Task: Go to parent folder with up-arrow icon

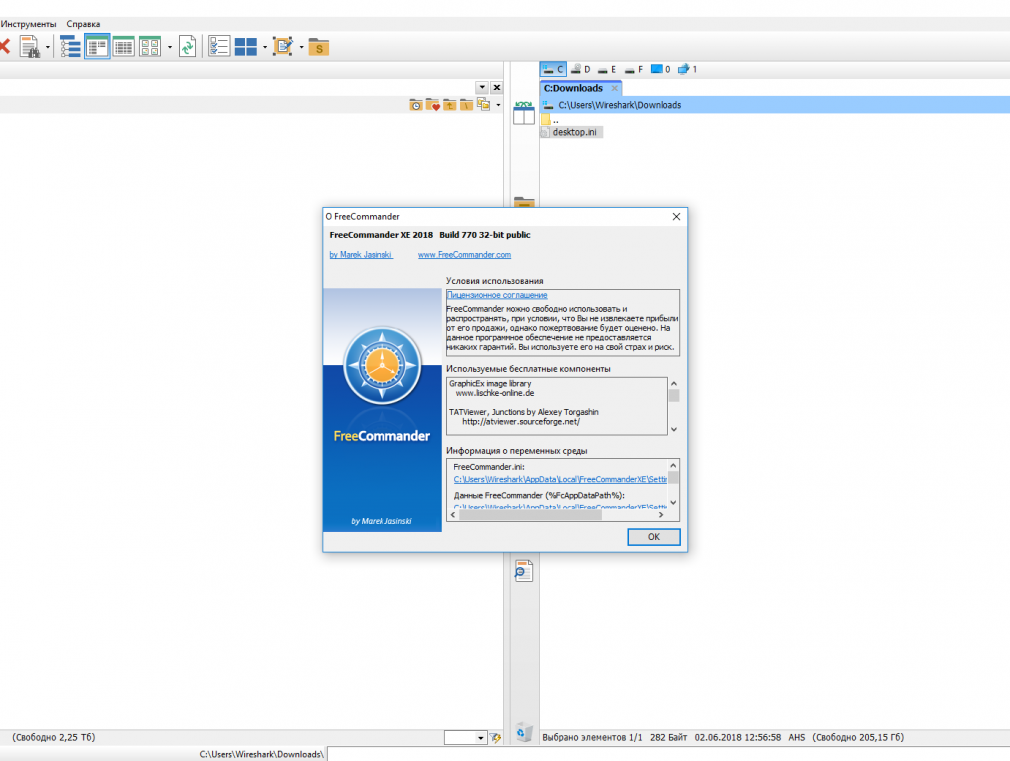Action: (449, 105)
